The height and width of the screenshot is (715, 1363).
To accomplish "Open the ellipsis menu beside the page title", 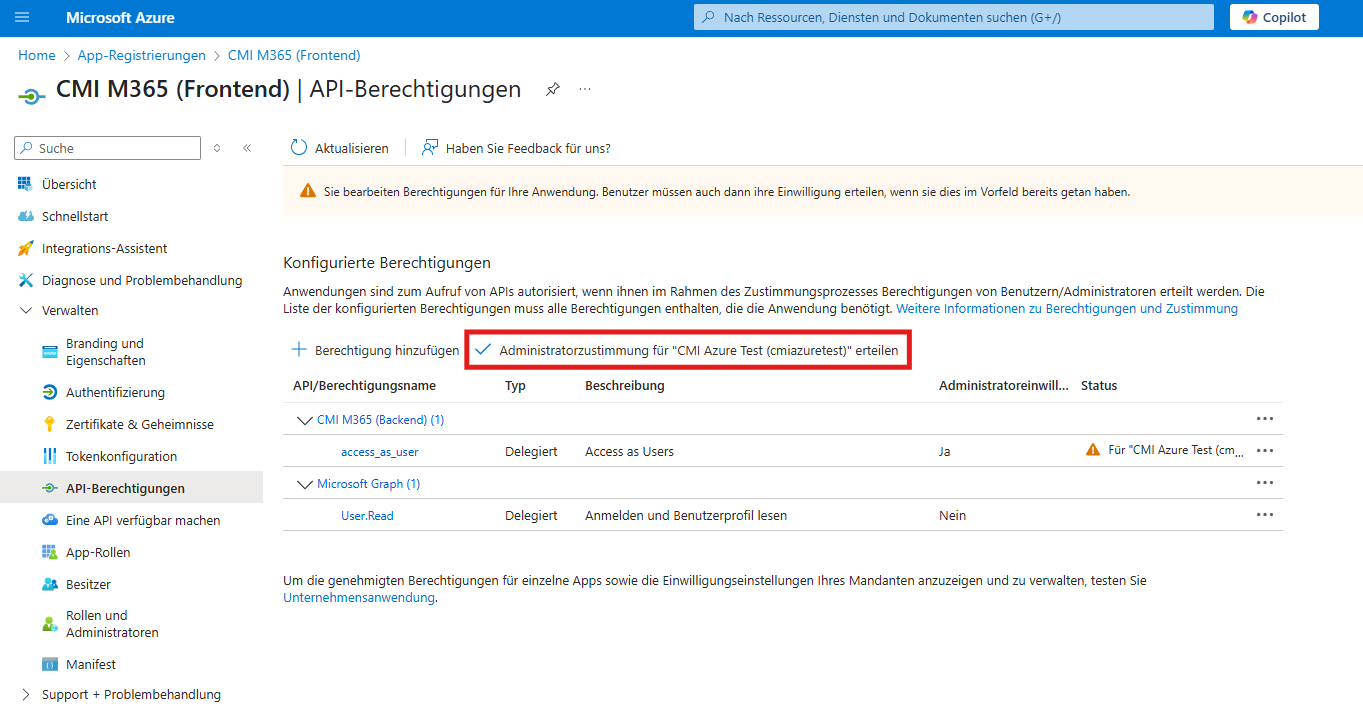I will (x=585, y=89).
